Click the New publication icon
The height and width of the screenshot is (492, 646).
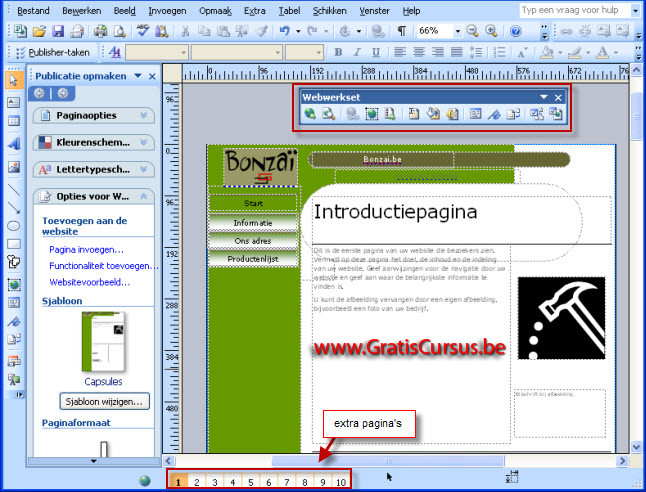pyautogui.click(x=20, y=31)
